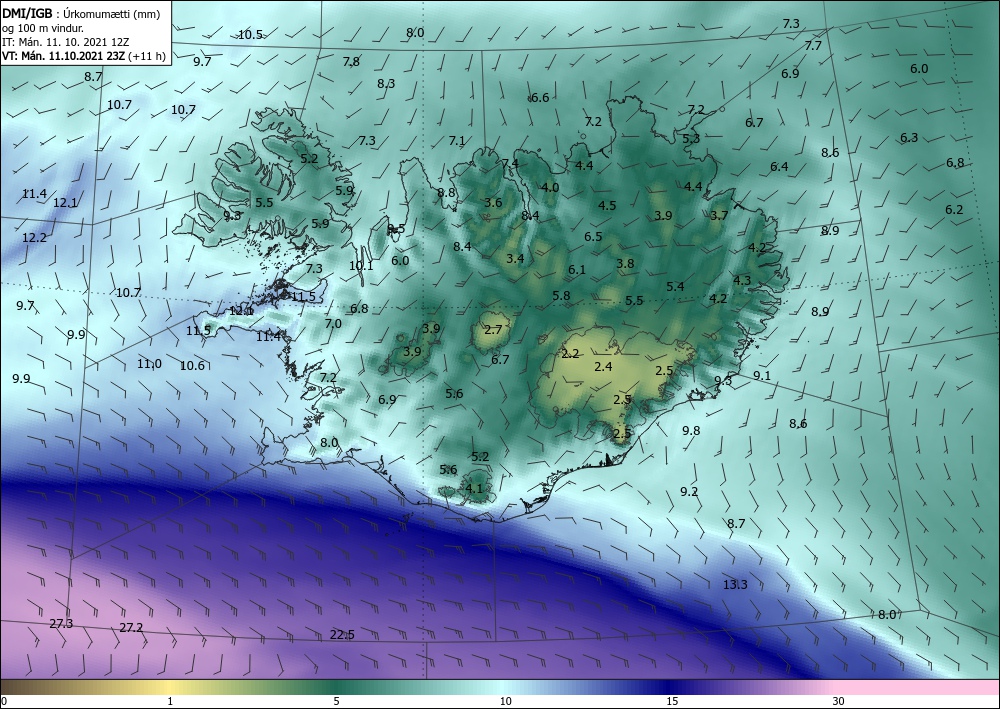Click the '0' label on the color scale

[x=4, y=702]
